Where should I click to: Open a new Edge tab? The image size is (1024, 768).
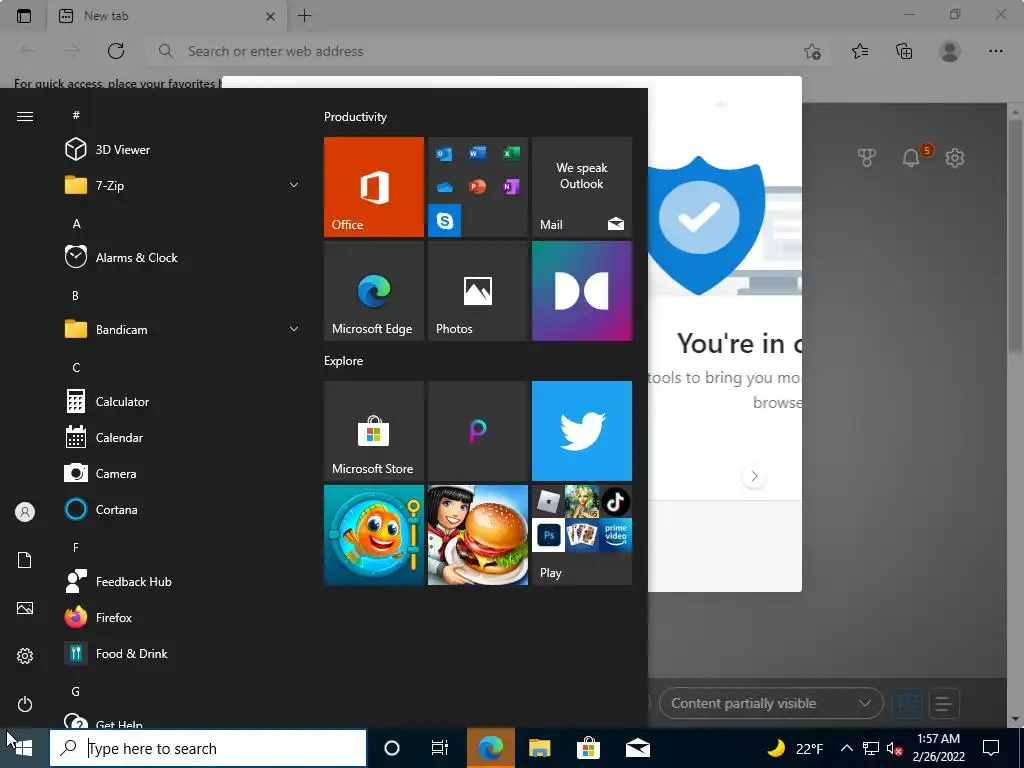(x=304, y=16)
